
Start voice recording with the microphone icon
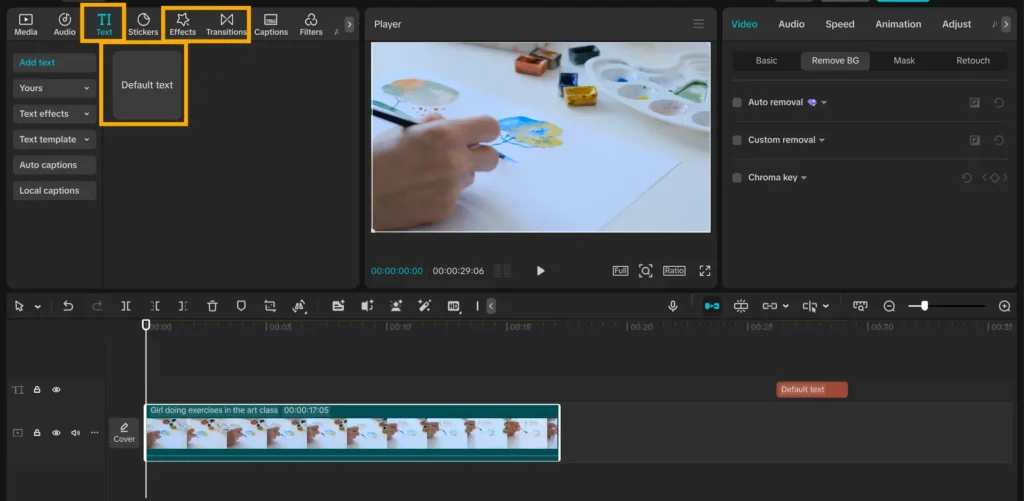tap(673, 306)
